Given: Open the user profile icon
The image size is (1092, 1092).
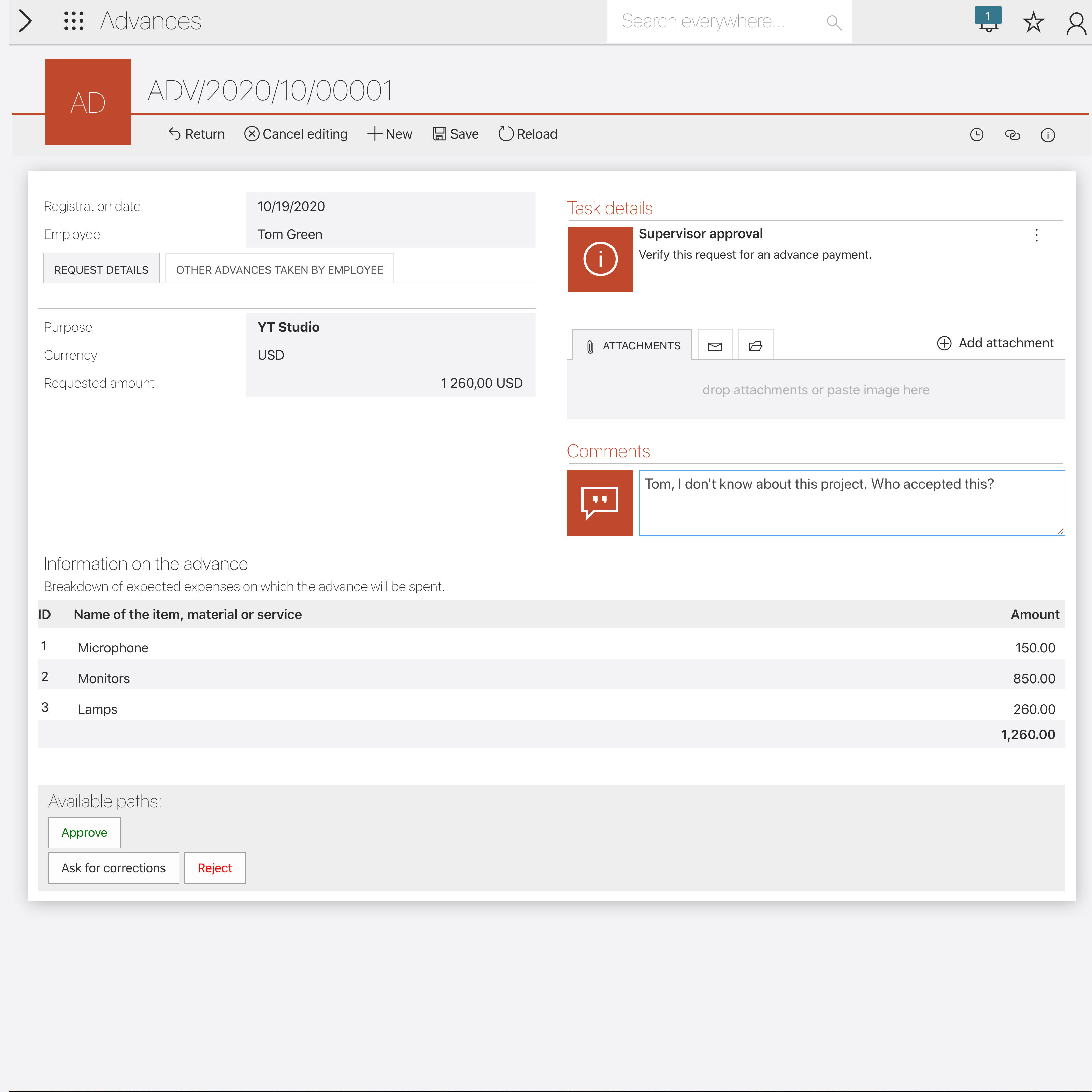Looking at the screenshot, I should [1076, 23].
